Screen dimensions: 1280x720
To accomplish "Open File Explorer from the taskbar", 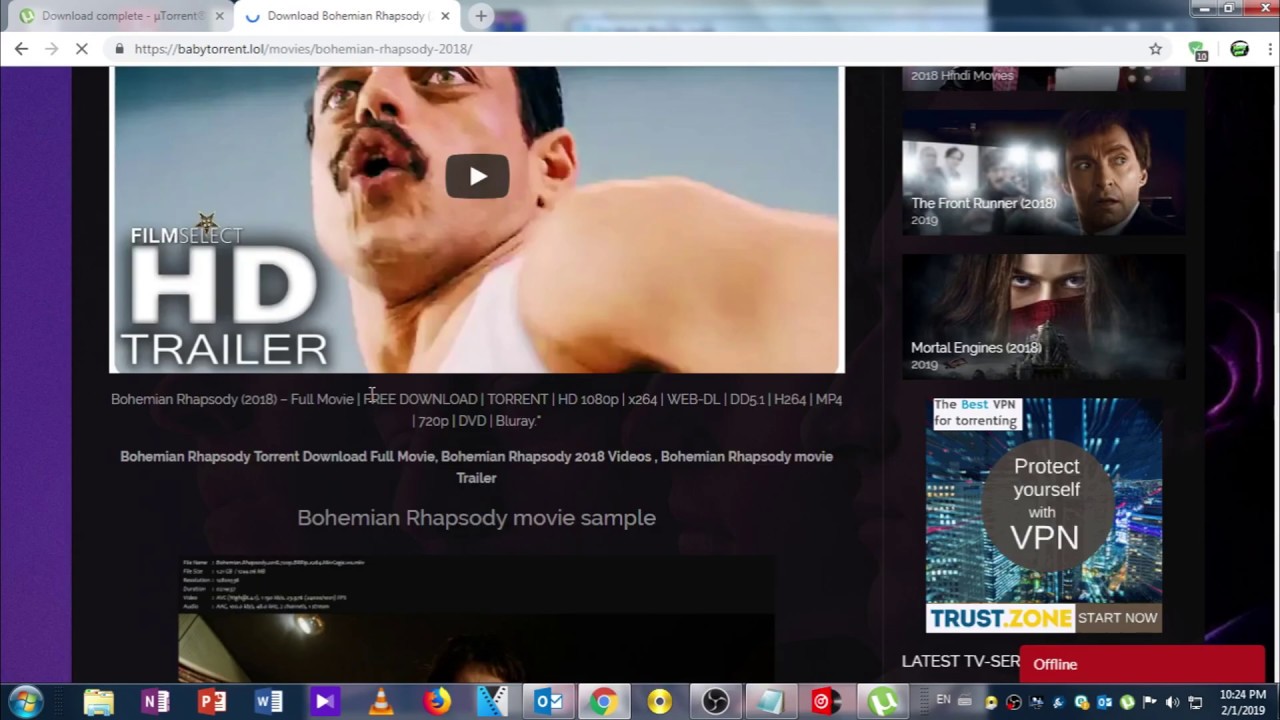I will (98, 702).
